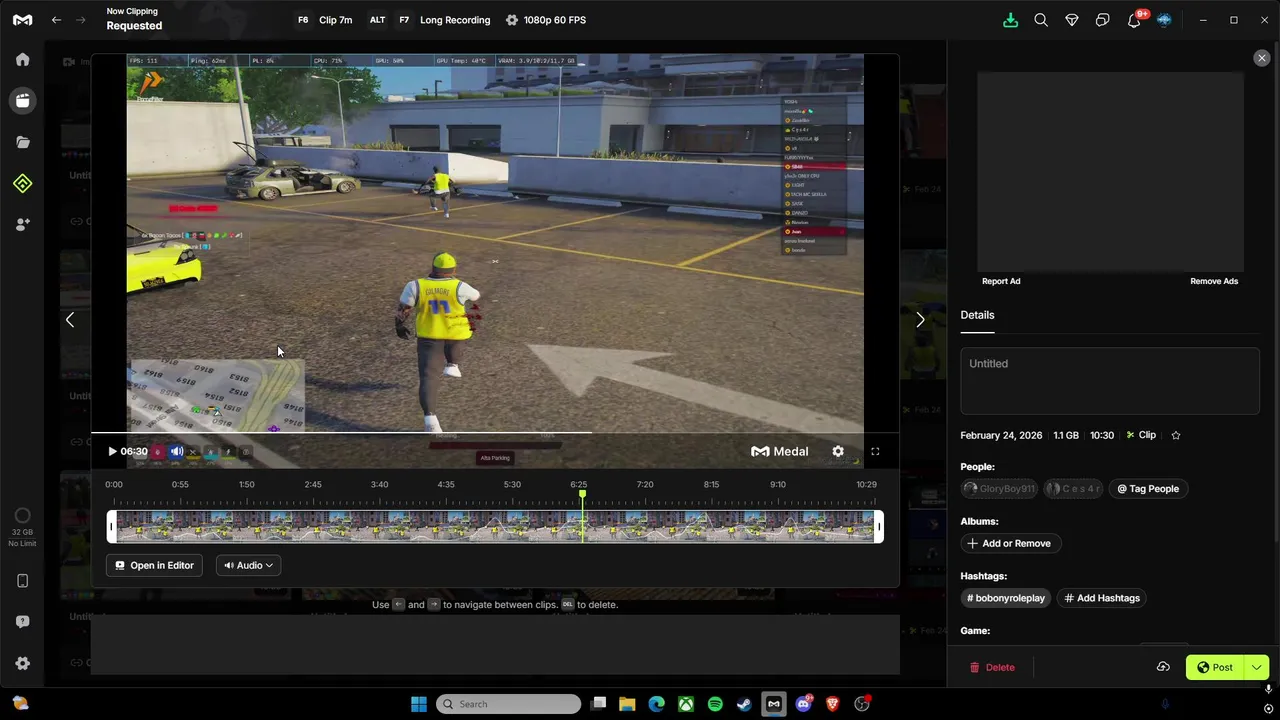1280x720 pixels.
Task: Select the C e s 4 r person tag
Action: (x=1073, y=489)
